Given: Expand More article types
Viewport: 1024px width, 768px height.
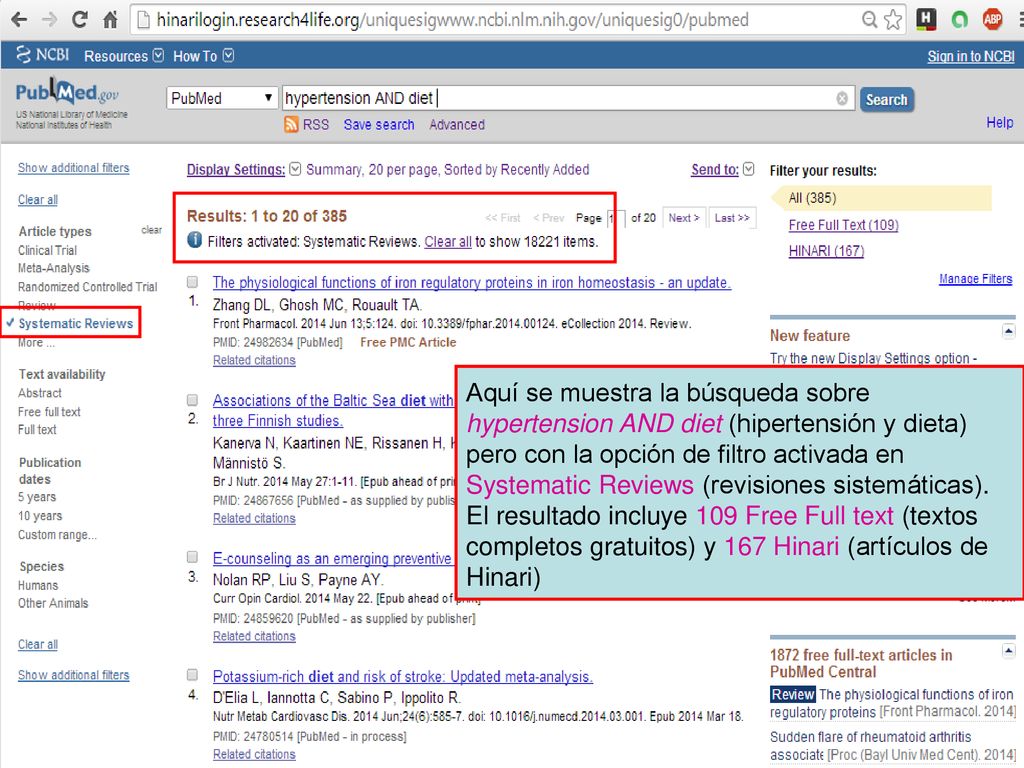Looking at the screenshot, I should tap(36, 343).
